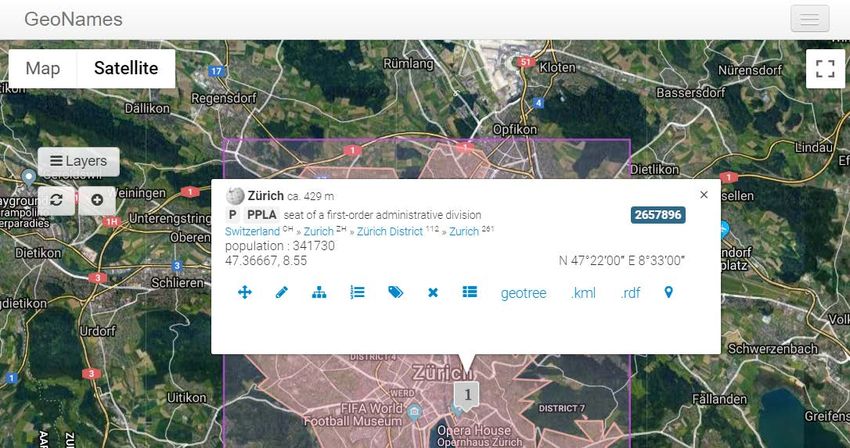Click the geoname ID 2657896 badge
The height and width of the screenshot is (448, 850).
click(658, 215)
